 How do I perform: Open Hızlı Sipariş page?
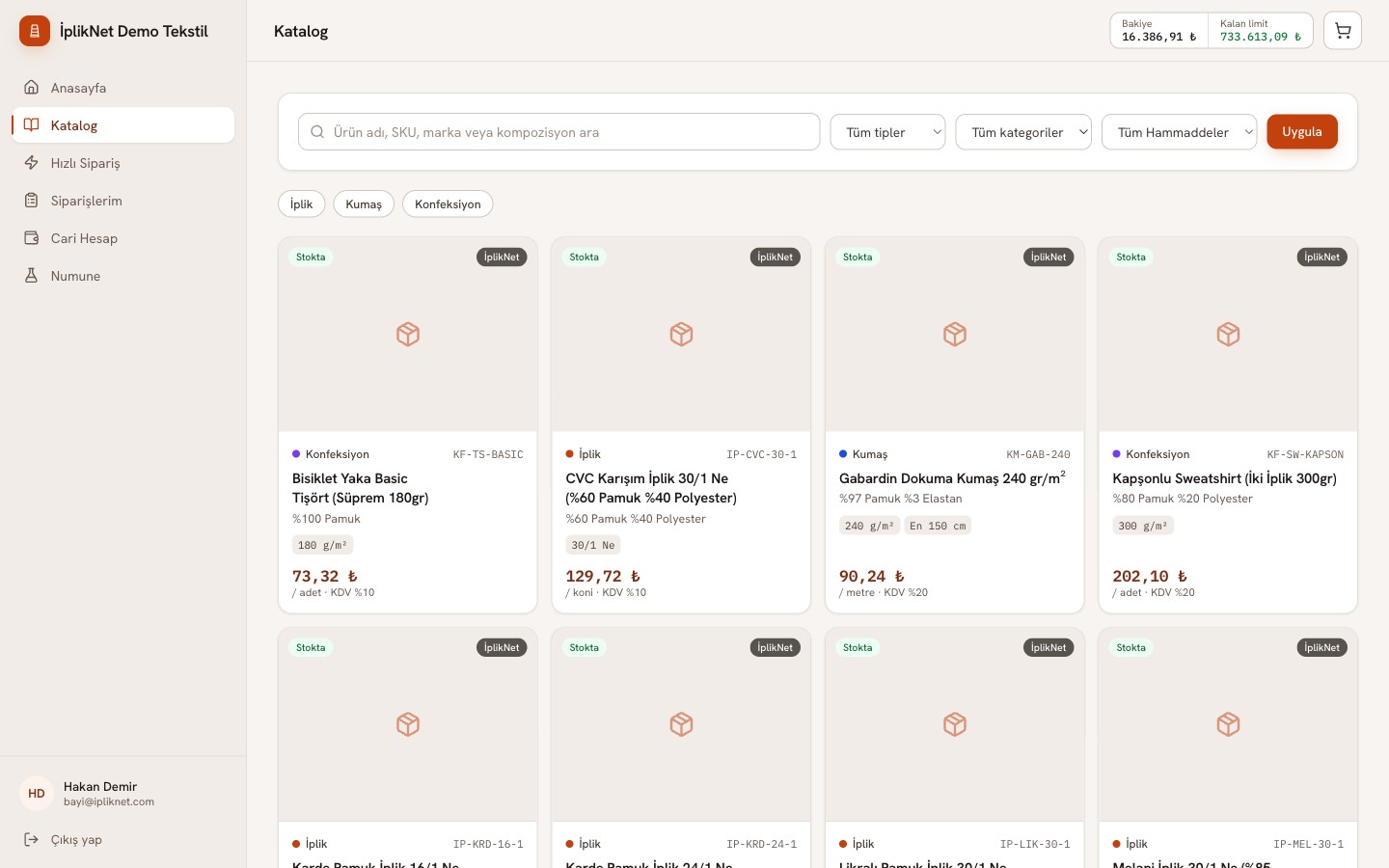[x=123, y=163]
